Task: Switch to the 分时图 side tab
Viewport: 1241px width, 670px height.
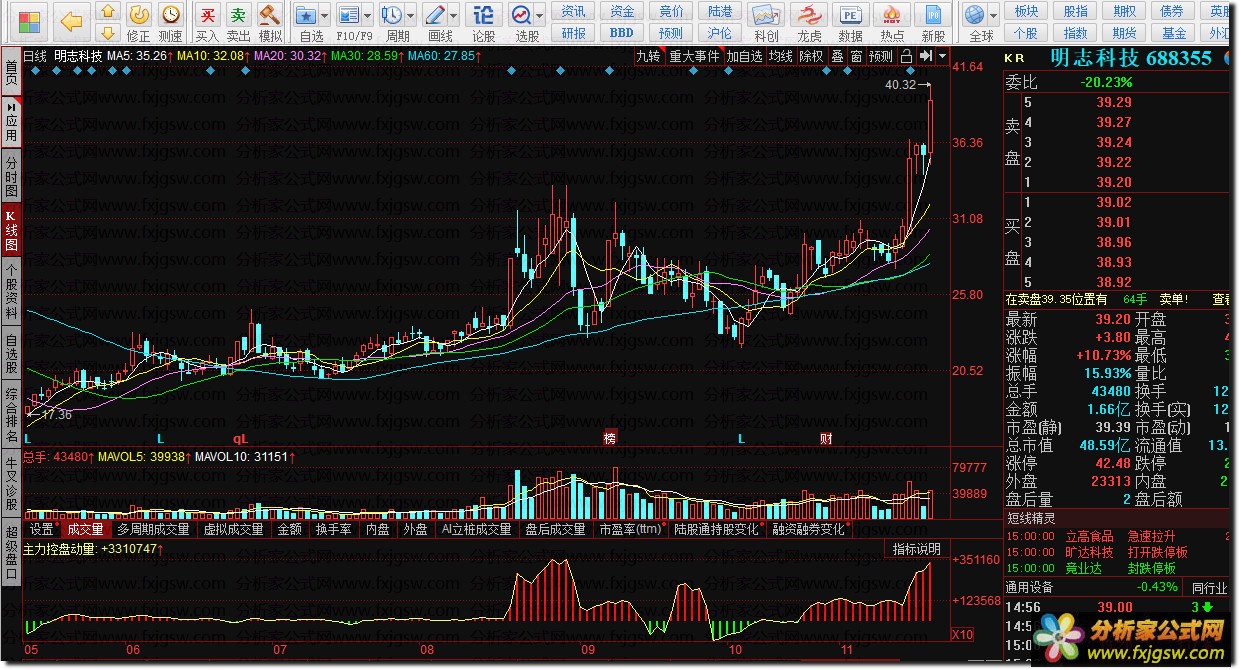Action: click(11, 176)
